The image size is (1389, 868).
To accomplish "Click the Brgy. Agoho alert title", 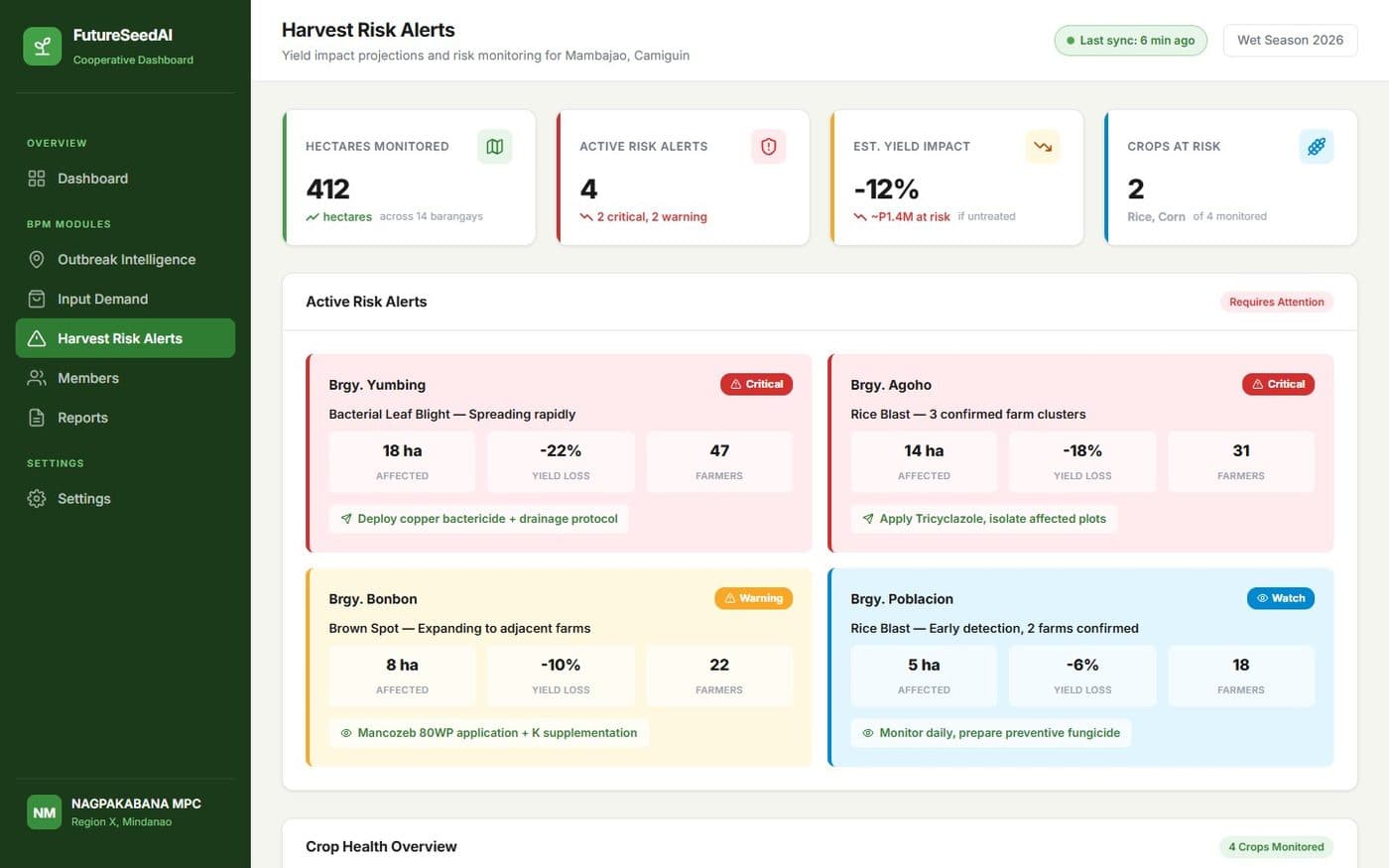I will click(x=891, y=385).
